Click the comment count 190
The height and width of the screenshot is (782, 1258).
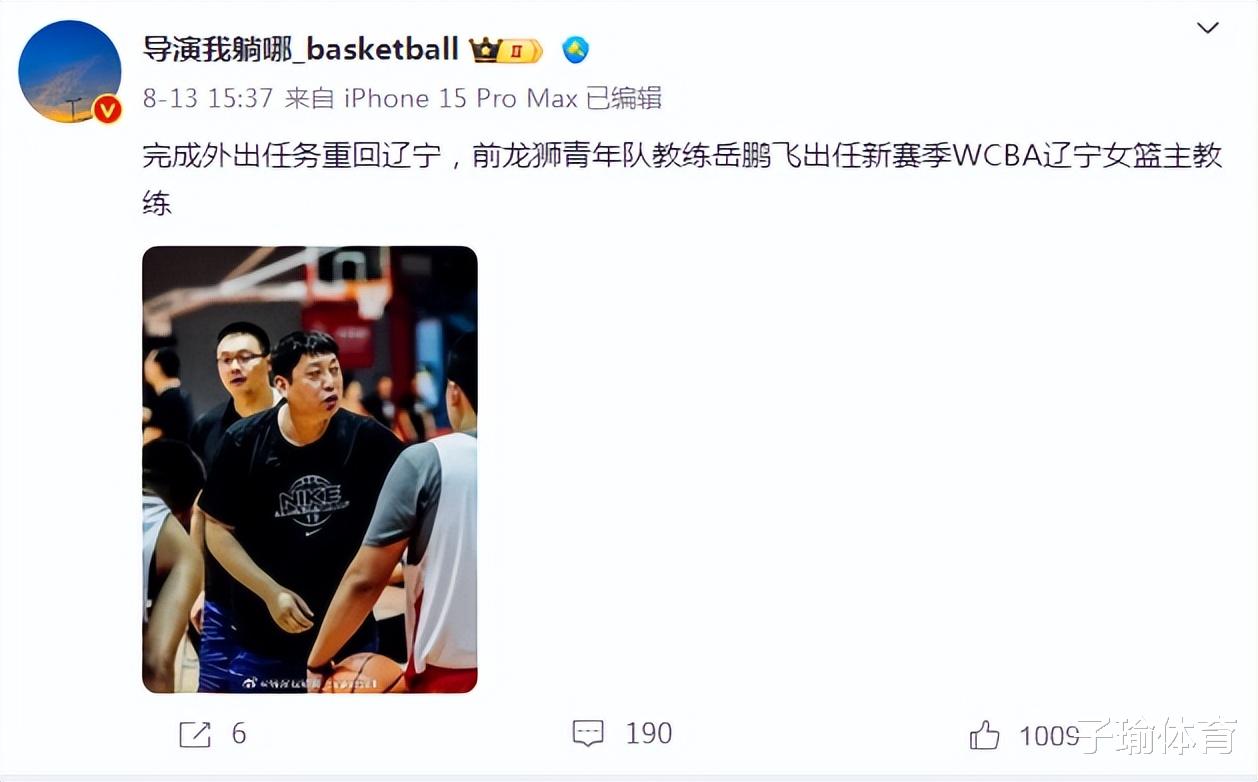pyautogui.click(x=649, y=734)
